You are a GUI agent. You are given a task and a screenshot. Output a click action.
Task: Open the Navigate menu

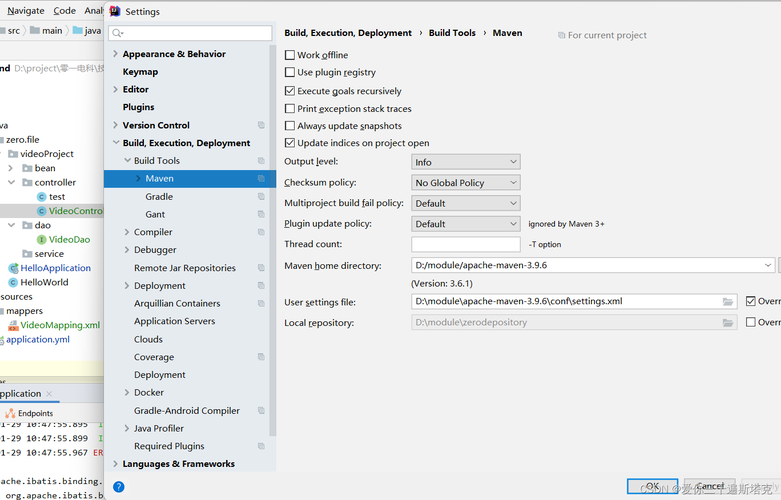coord(26,10)
